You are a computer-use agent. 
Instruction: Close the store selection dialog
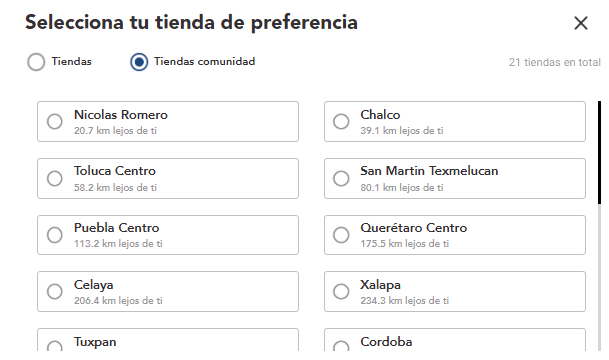pyautogui.click(x=581, y=23)
